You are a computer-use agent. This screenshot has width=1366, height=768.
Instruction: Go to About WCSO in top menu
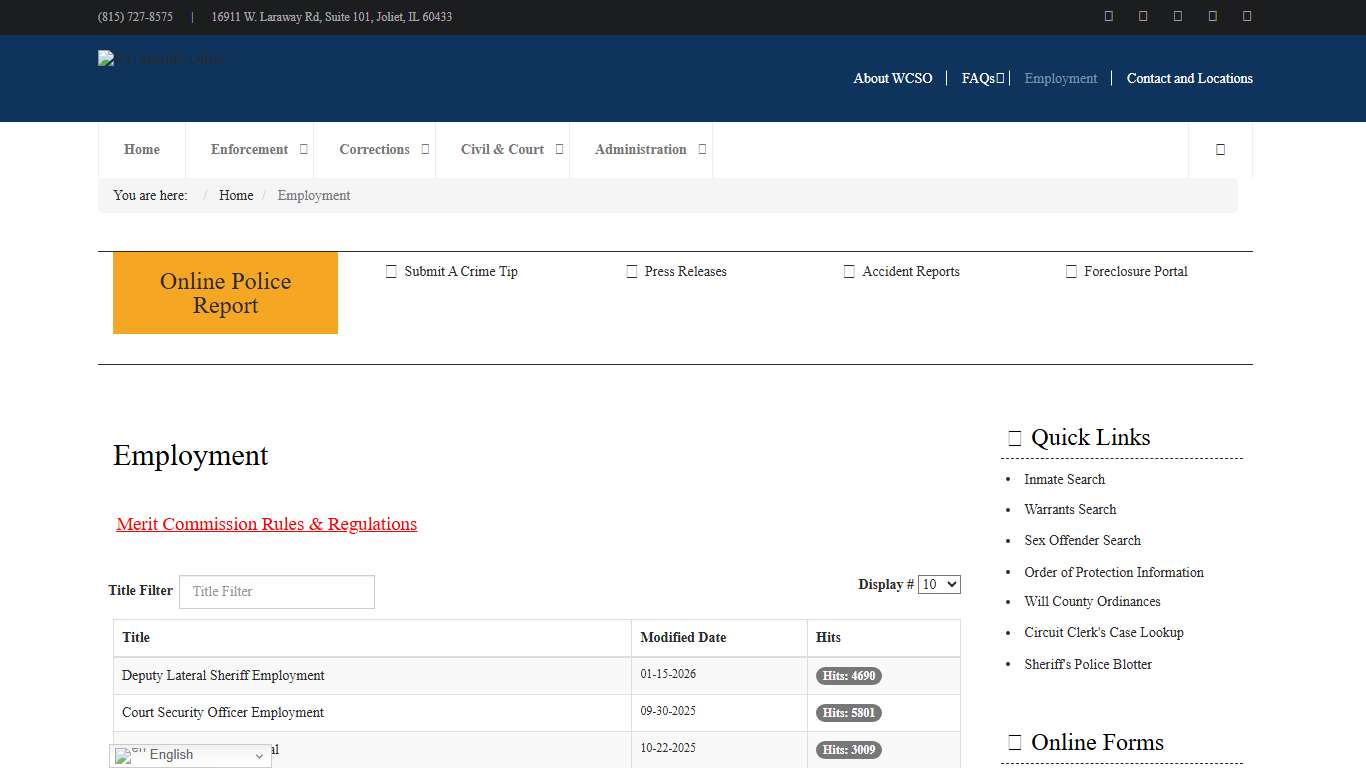coord(892,79)
